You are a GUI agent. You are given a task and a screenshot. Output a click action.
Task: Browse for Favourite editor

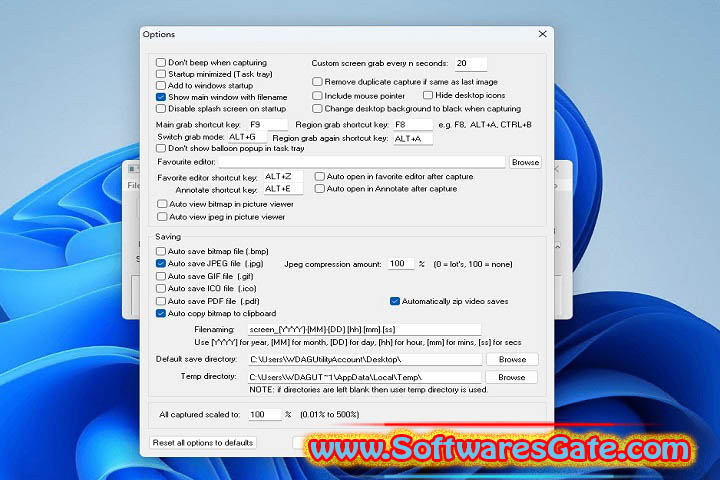tap(525, 162)
